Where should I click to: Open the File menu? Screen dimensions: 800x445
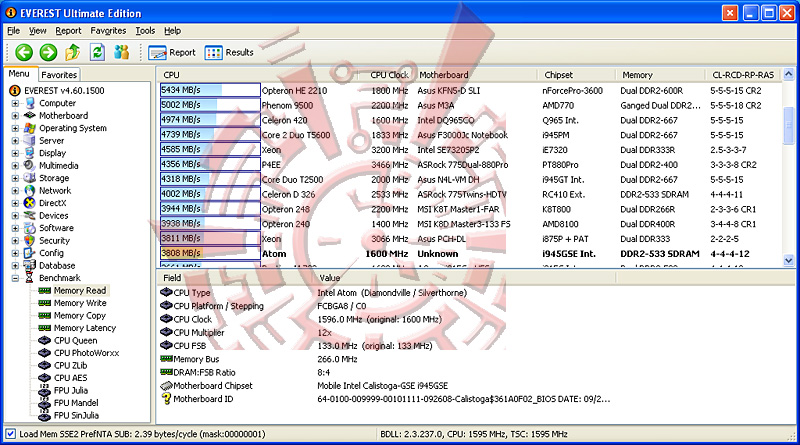(13, 31)
